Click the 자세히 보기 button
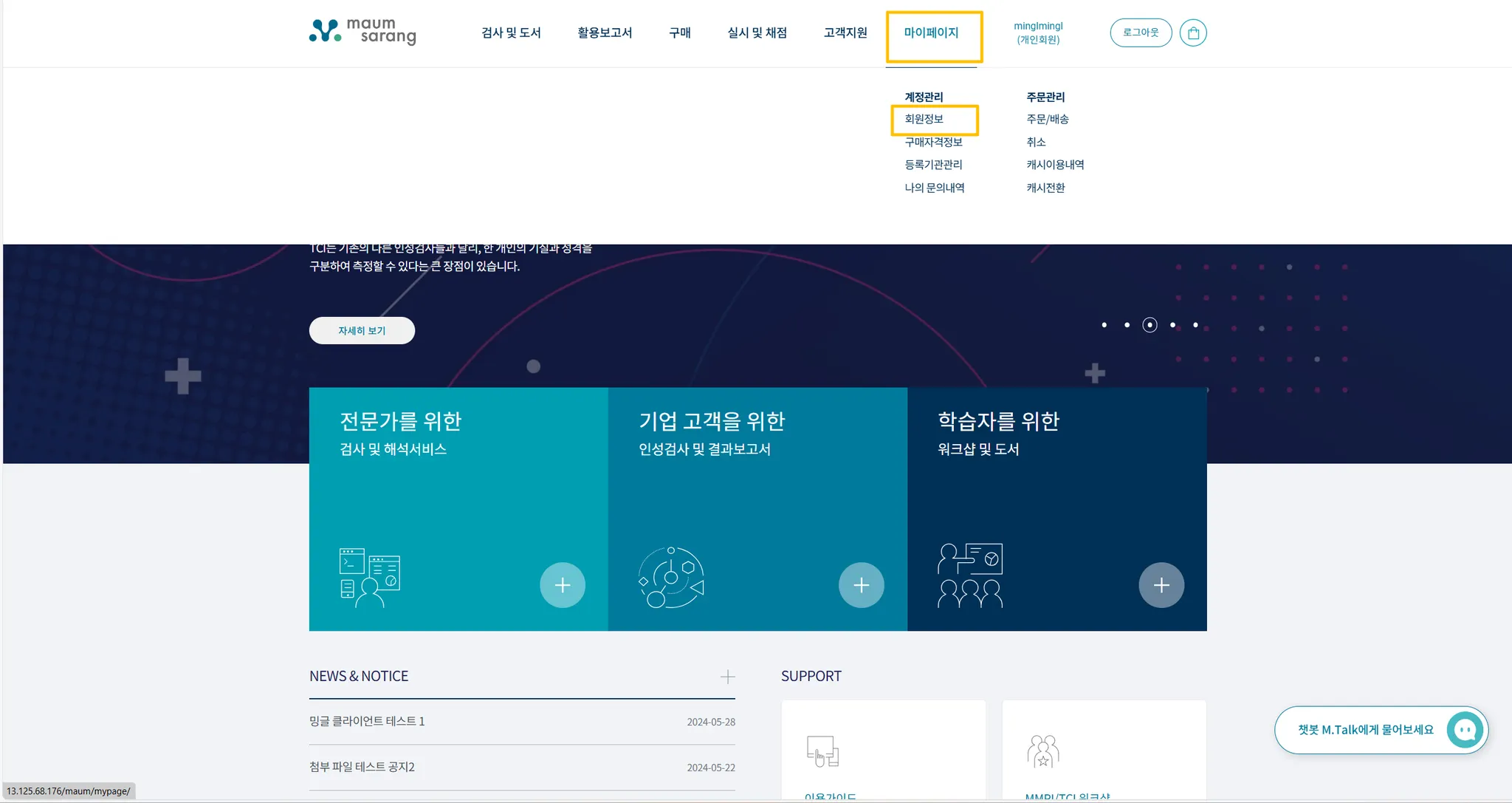1512x803 pixels. point(362,330)
